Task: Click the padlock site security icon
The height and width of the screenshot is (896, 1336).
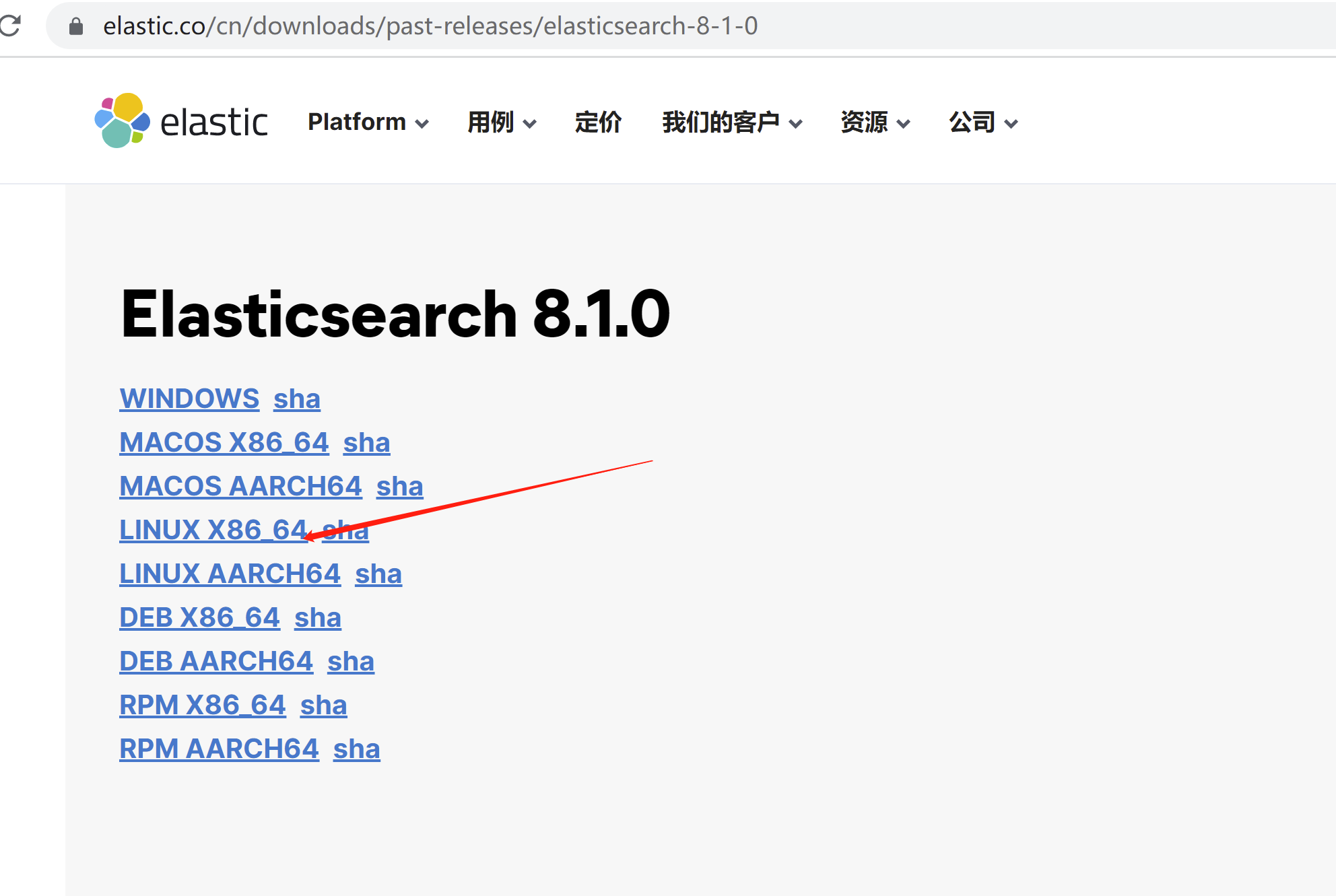Action: 76,26
